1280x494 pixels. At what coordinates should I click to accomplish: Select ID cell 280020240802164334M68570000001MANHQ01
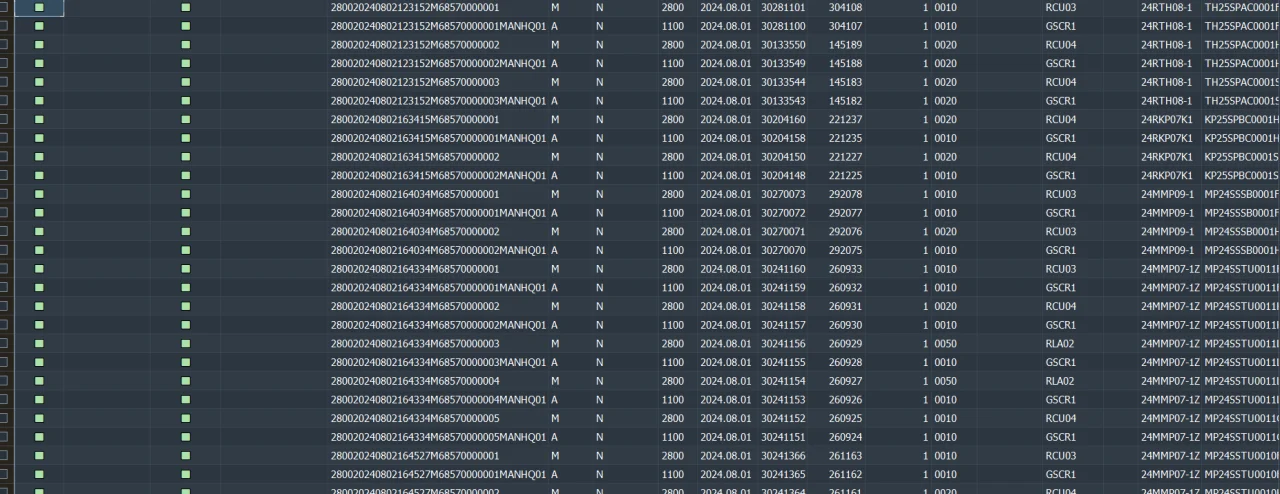439,287
